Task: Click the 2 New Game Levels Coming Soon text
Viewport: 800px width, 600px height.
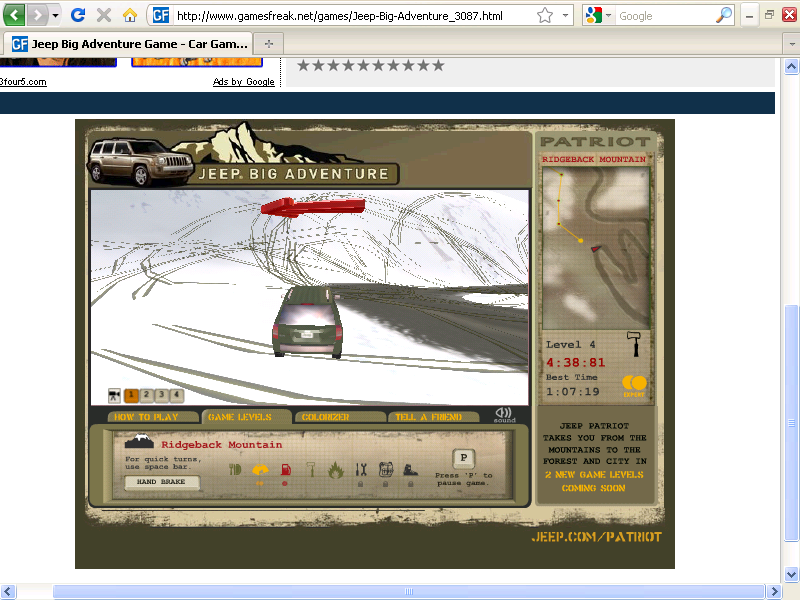Action: (594, 481)
